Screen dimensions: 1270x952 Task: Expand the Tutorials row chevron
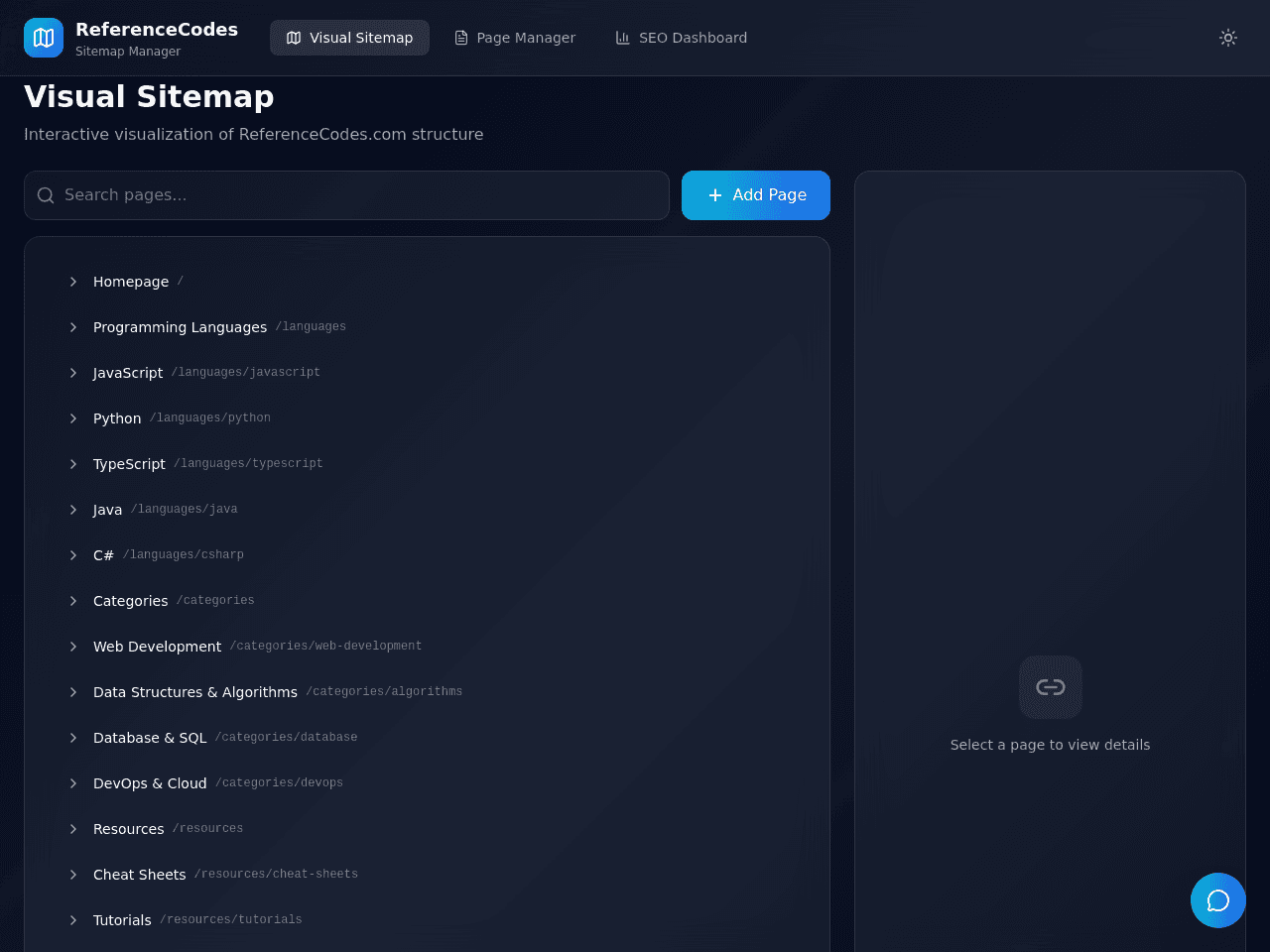73,920
